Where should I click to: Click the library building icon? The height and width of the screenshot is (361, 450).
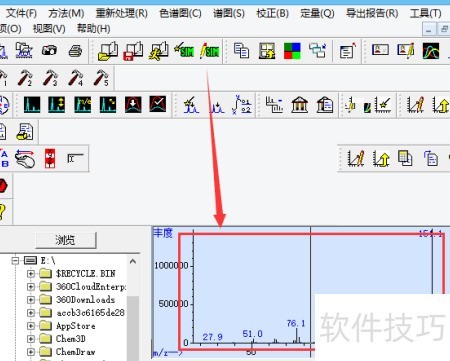point(299,105)
